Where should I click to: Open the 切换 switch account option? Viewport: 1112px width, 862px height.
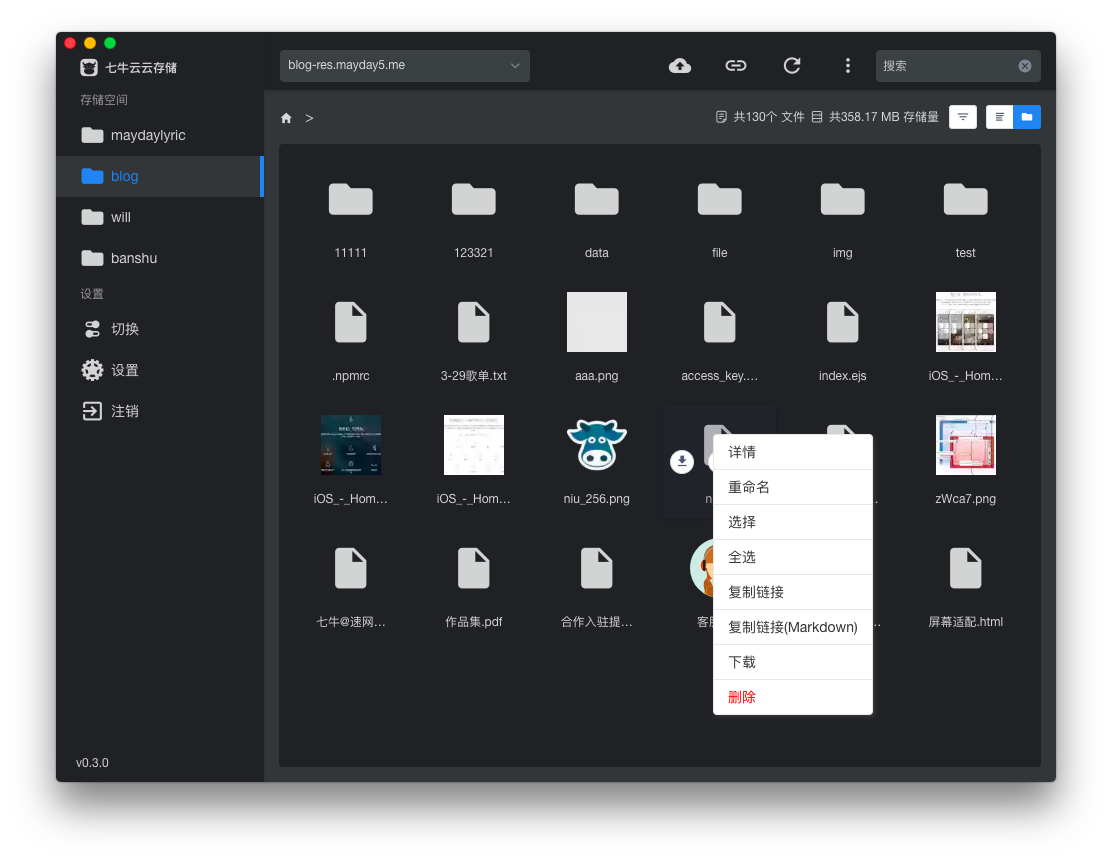click(x=124, y=329)
